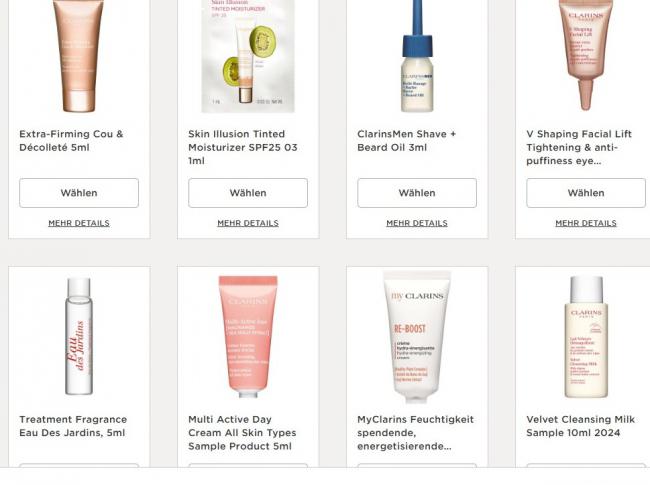Open Mehr Details for Skin Illusion Tinted Moisturizer
Viewport: 650px width, 485px height.
tap(248, 223)
